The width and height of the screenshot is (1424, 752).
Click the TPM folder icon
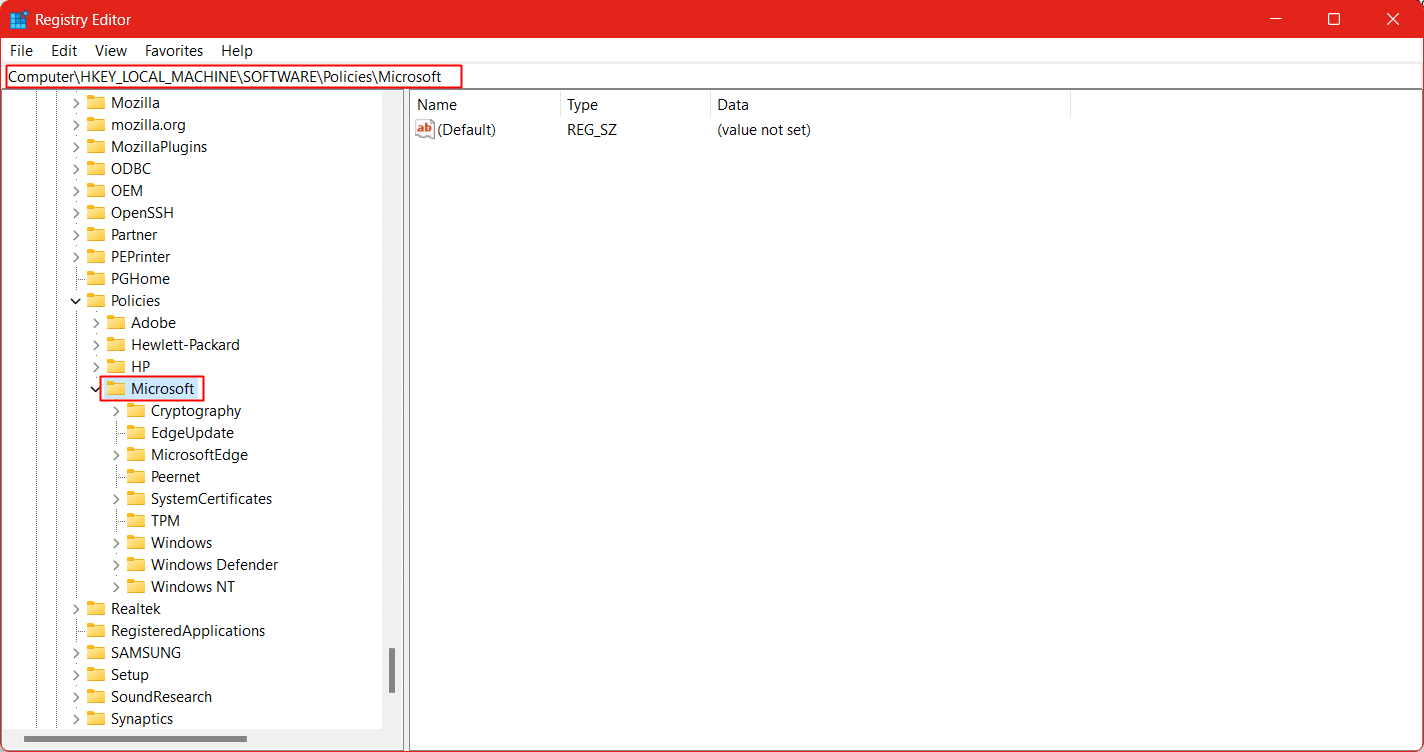point(136,521)
